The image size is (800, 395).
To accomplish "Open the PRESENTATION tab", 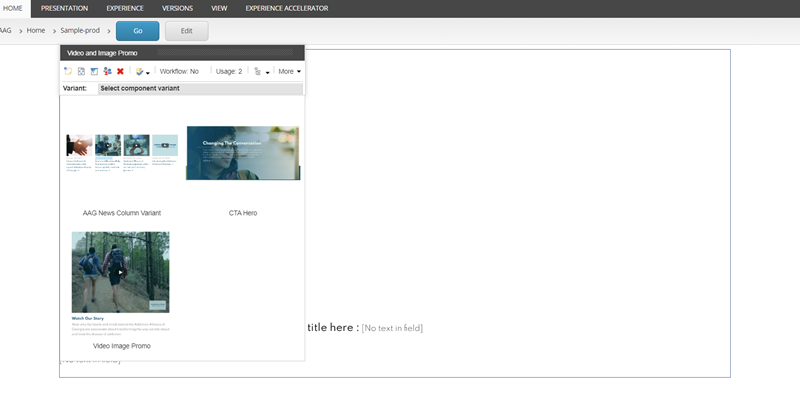I will [x=64, y=8].
